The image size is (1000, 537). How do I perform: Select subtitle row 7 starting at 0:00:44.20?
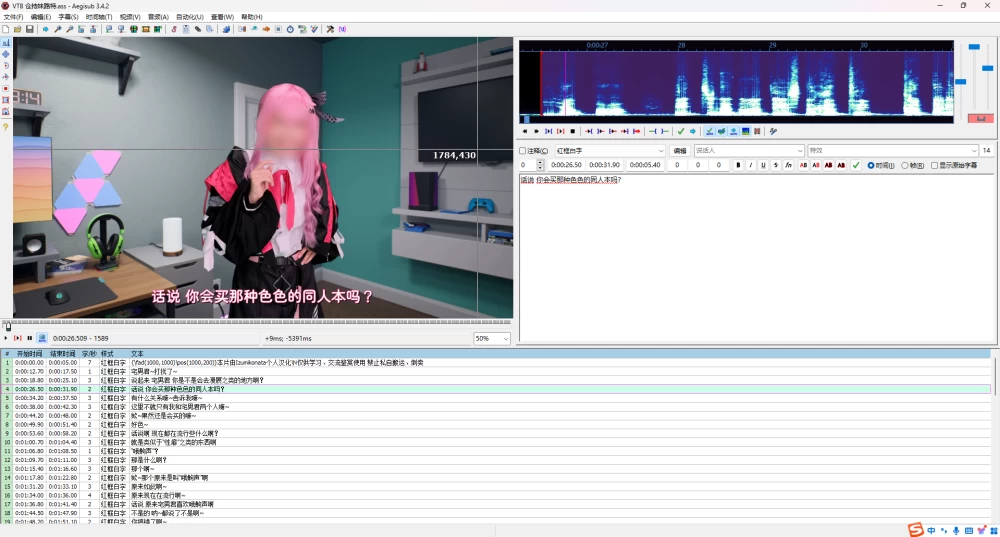(495, 416)
